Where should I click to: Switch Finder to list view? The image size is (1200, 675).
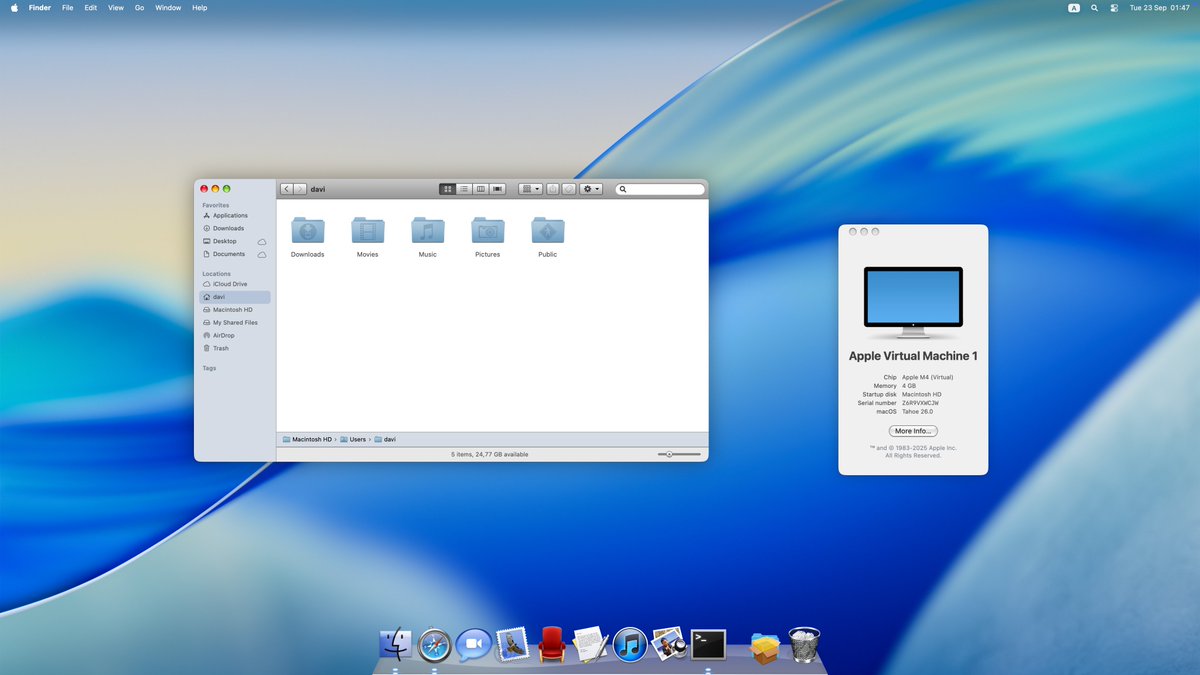click(464, 189)
